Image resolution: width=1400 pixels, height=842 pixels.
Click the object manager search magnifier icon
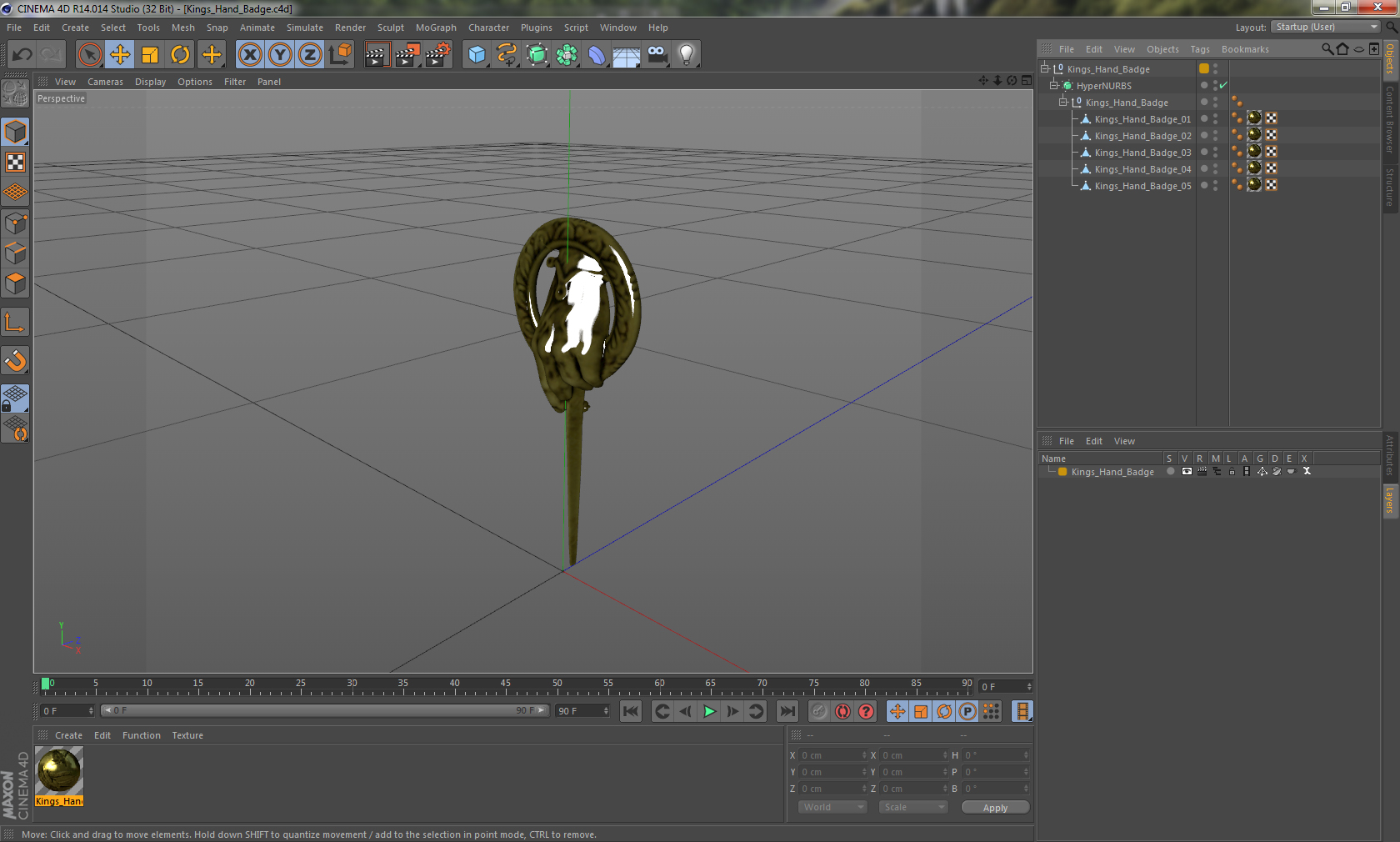pos(1327,49)
